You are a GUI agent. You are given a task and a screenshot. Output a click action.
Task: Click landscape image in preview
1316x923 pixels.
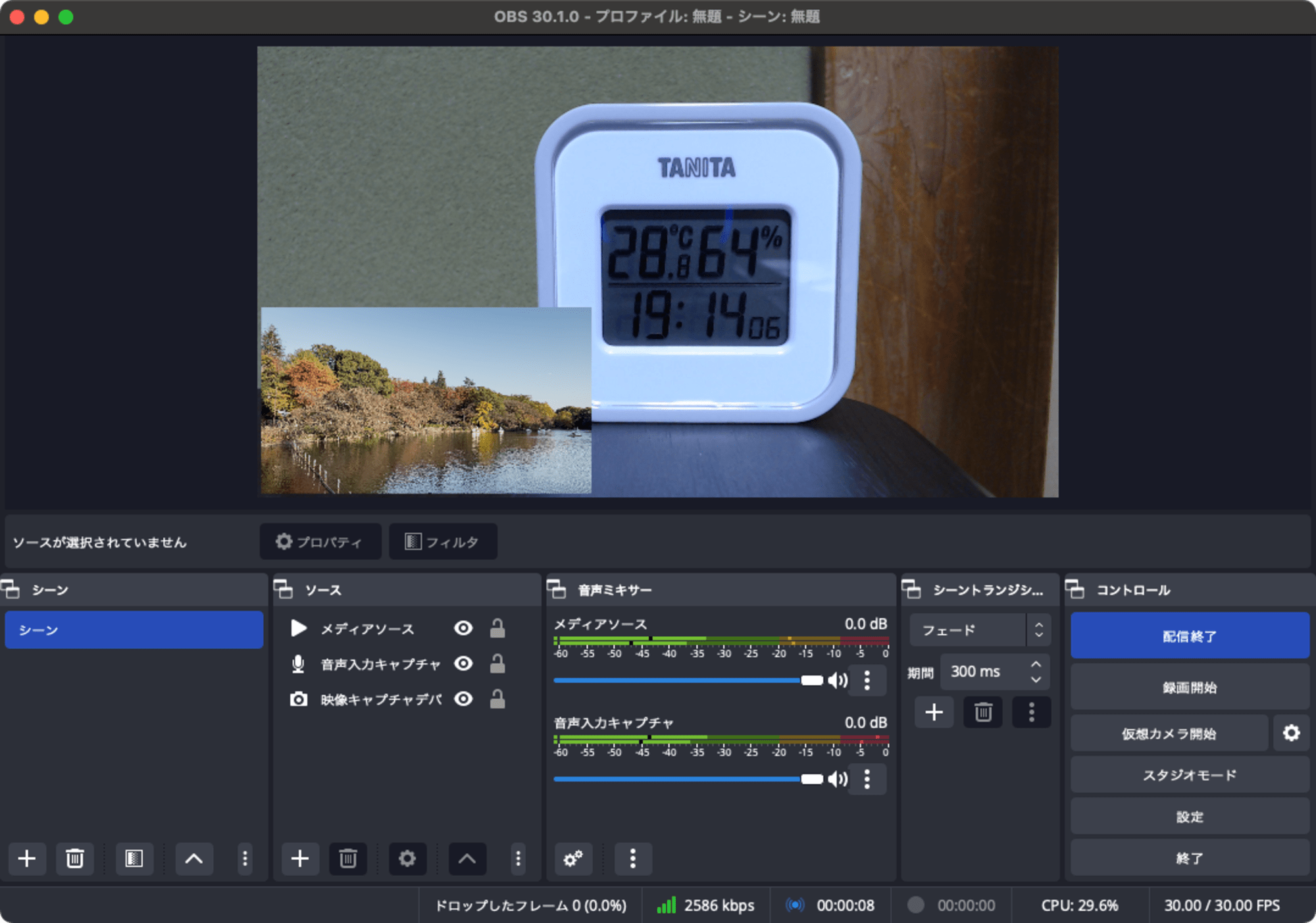click(x=426, y=400)
